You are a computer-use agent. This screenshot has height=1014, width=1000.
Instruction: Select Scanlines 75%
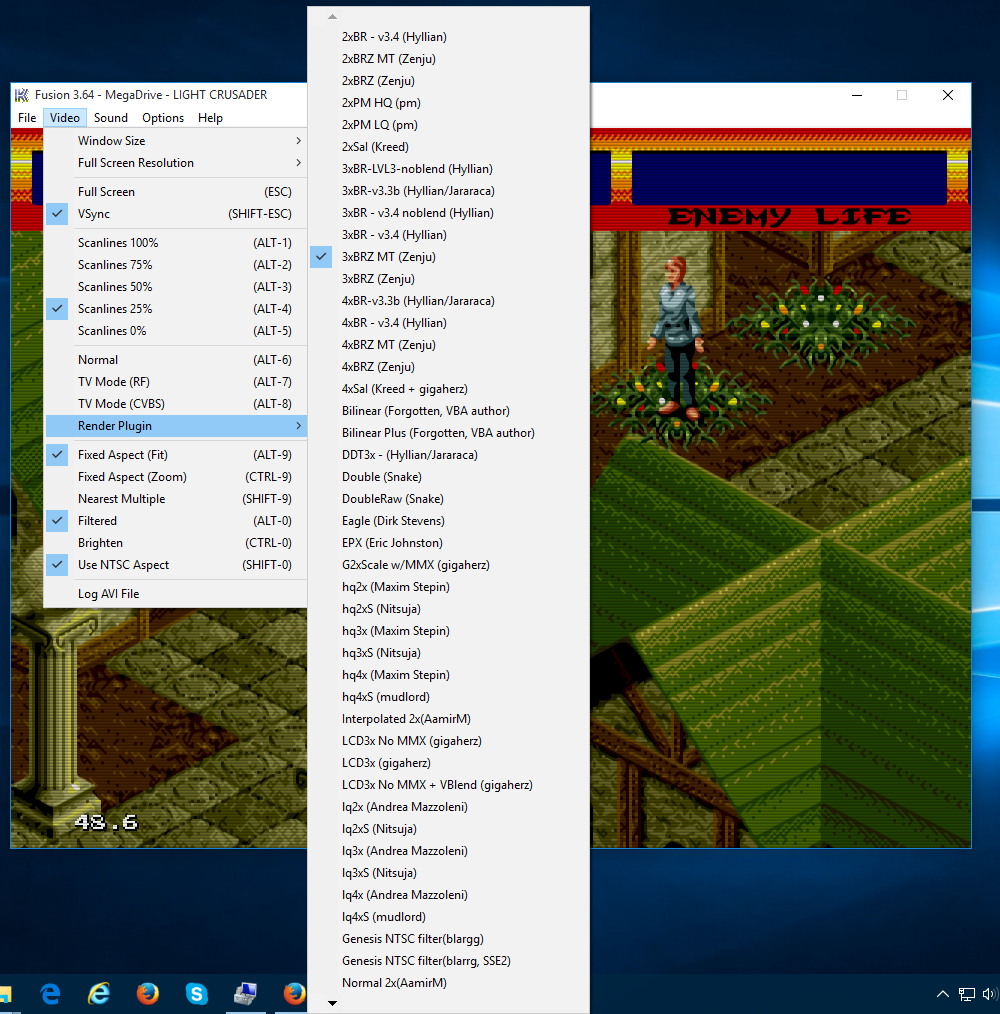(x=175, y=265)
